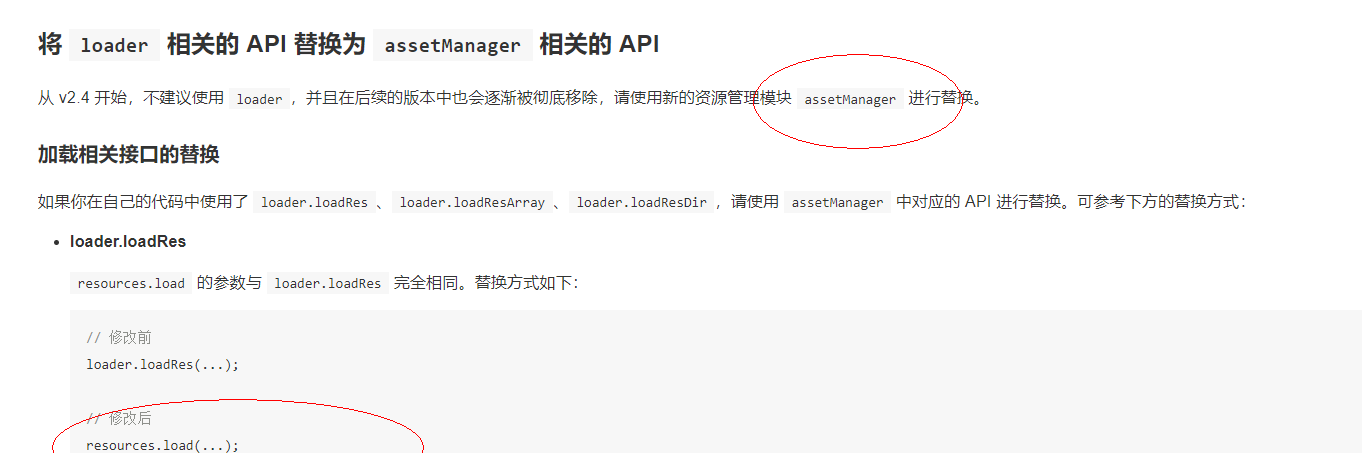Click the code line 'resources.load(...);'
This screenshot has width=1362, height=453.
pyautogui.click(x=163, y=445)
